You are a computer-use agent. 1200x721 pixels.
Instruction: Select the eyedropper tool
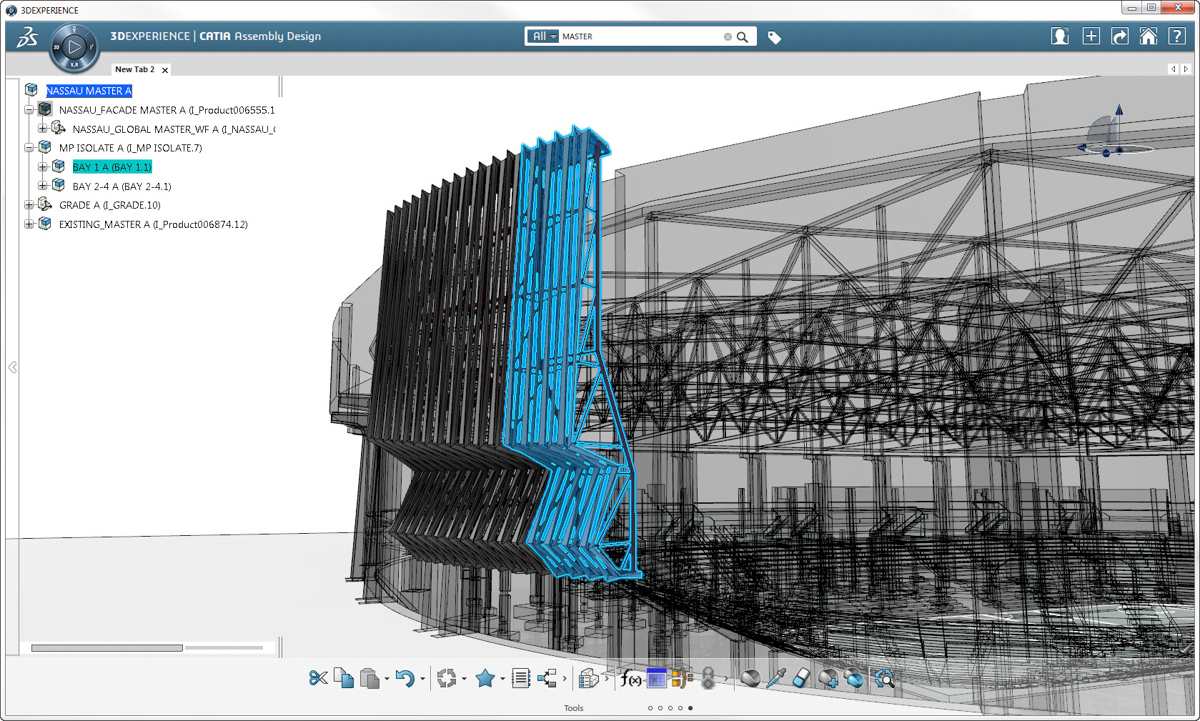pyautogui.click(x=776, y=679)
